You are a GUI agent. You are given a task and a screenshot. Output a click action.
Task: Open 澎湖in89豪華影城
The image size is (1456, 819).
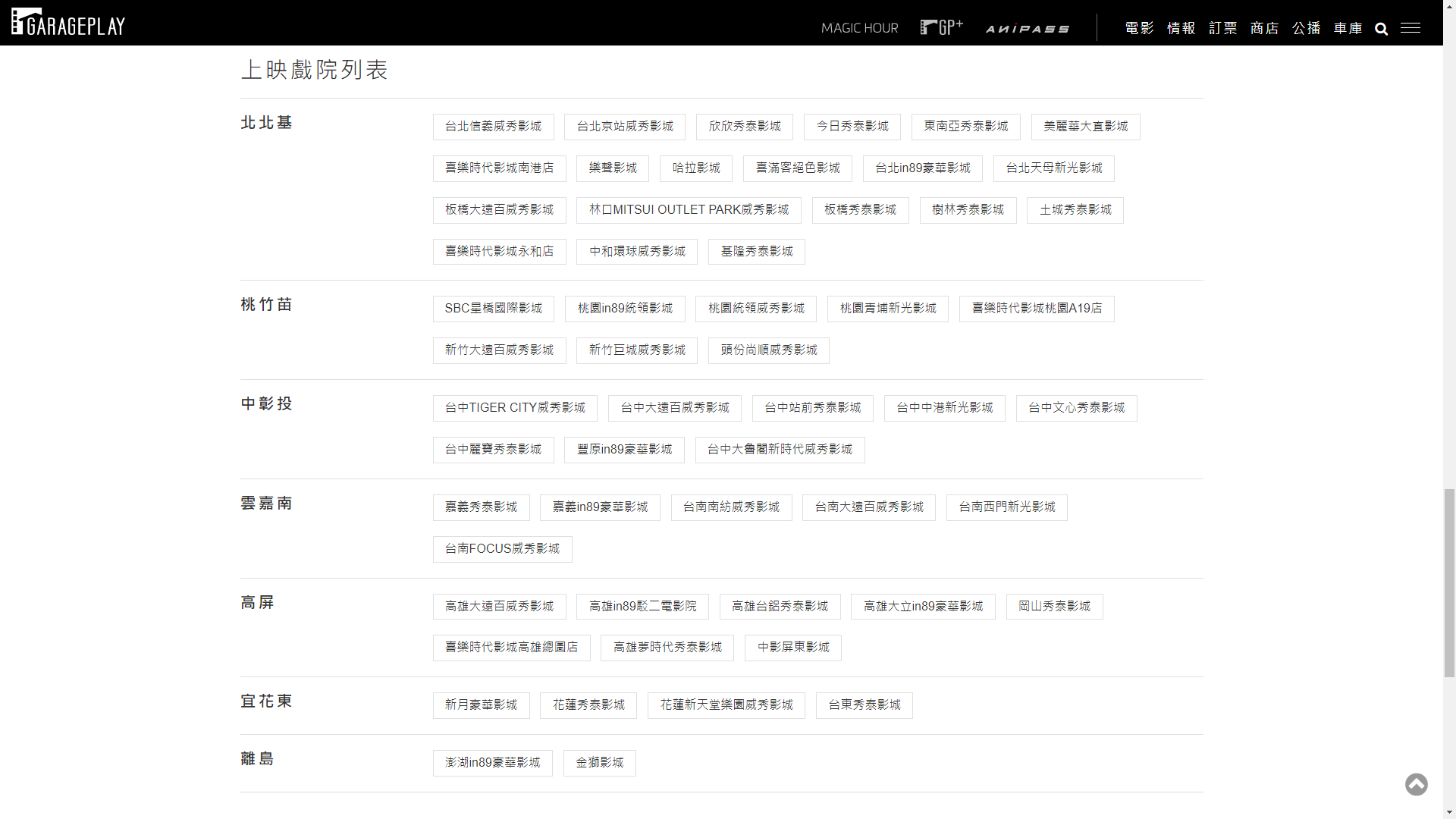click(x=493, y=763)
